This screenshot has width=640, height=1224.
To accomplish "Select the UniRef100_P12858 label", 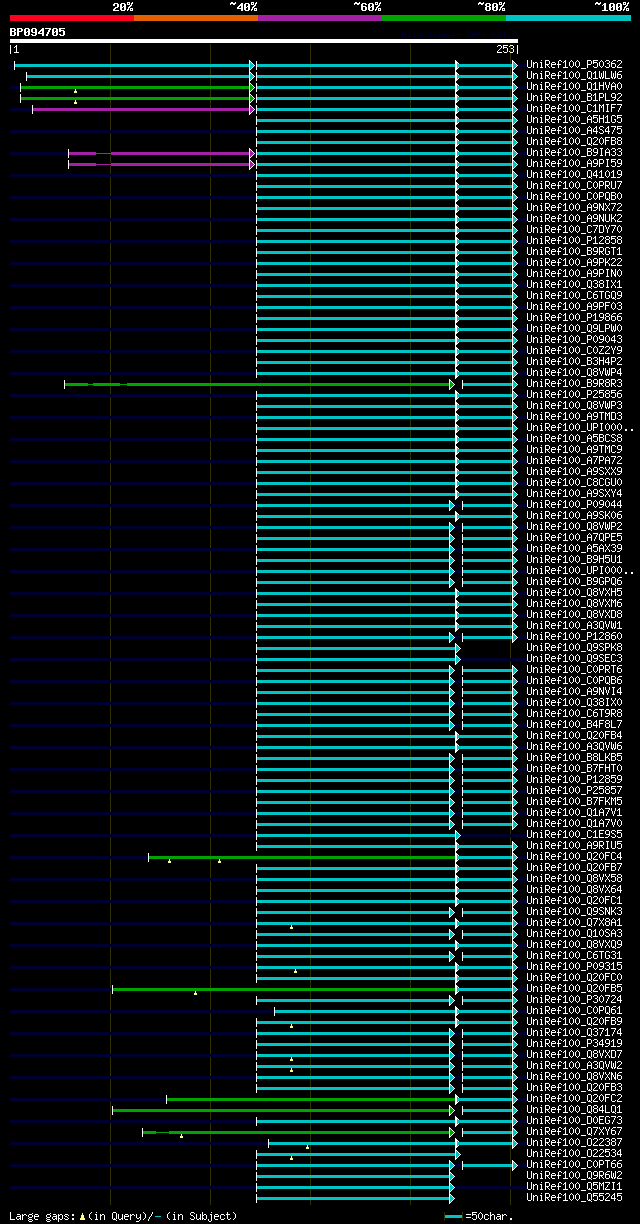I will click(574, 241).
